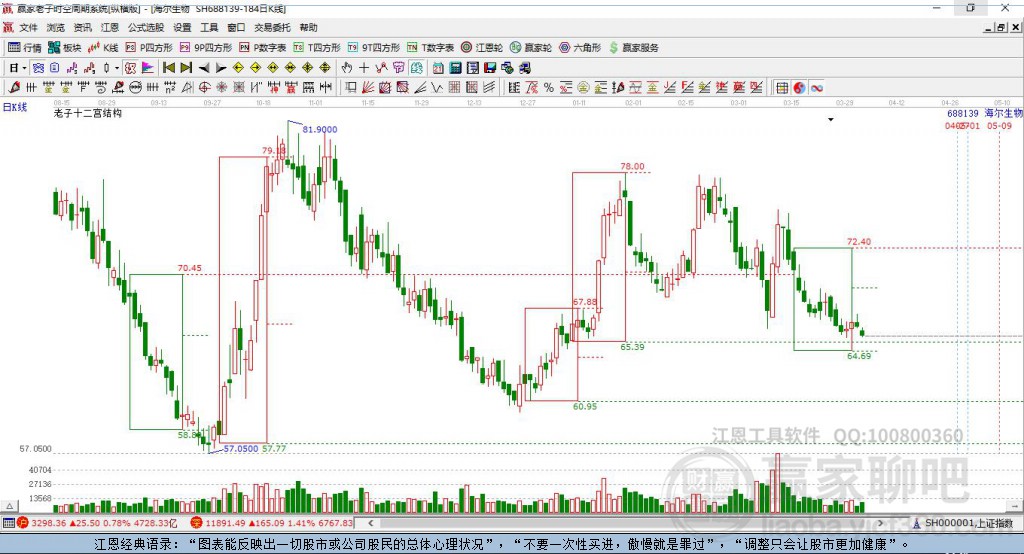Open the 板块 sector view
This screenshot has height=554, width=1024.
[65, 48]
